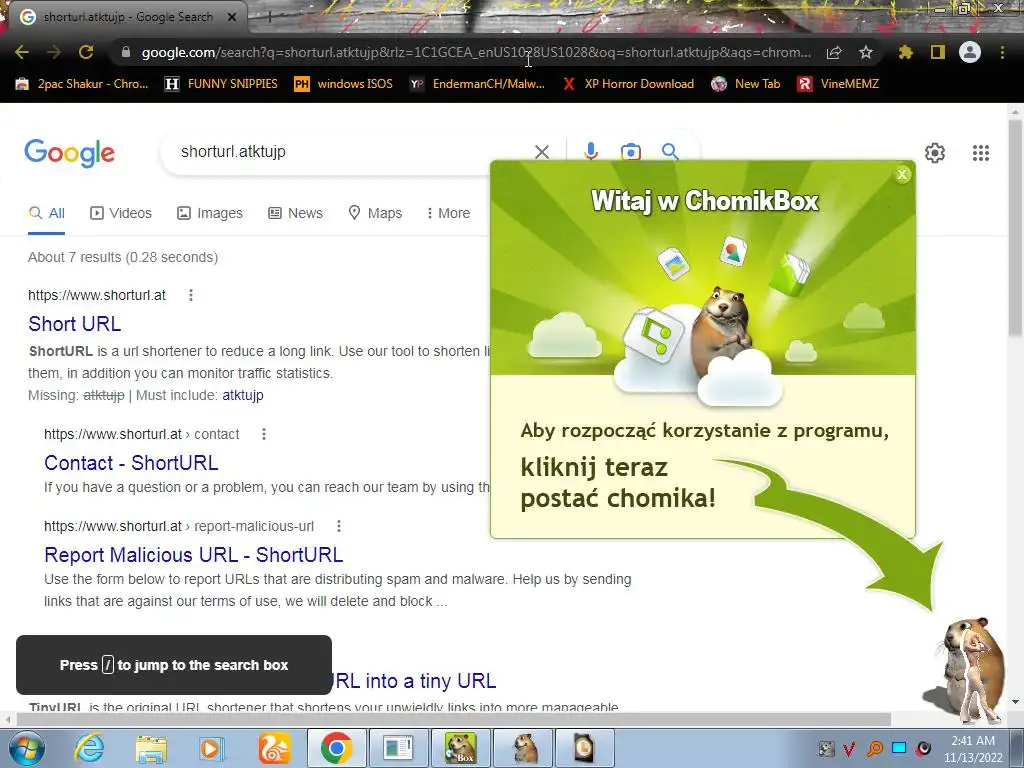This screenshot has height=768, width=1024.
Task: Switch to Chrome in the taskbar
Action: (x=336, y=748)
